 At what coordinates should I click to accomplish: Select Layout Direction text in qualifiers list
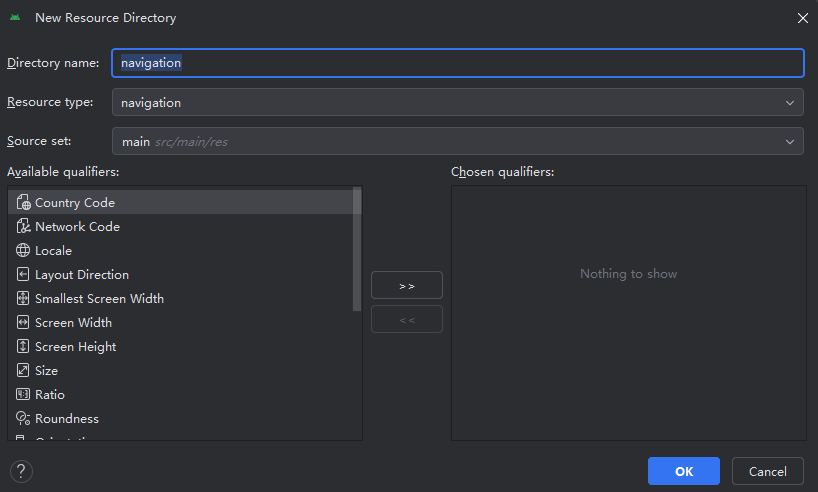[x=82, y=274]
